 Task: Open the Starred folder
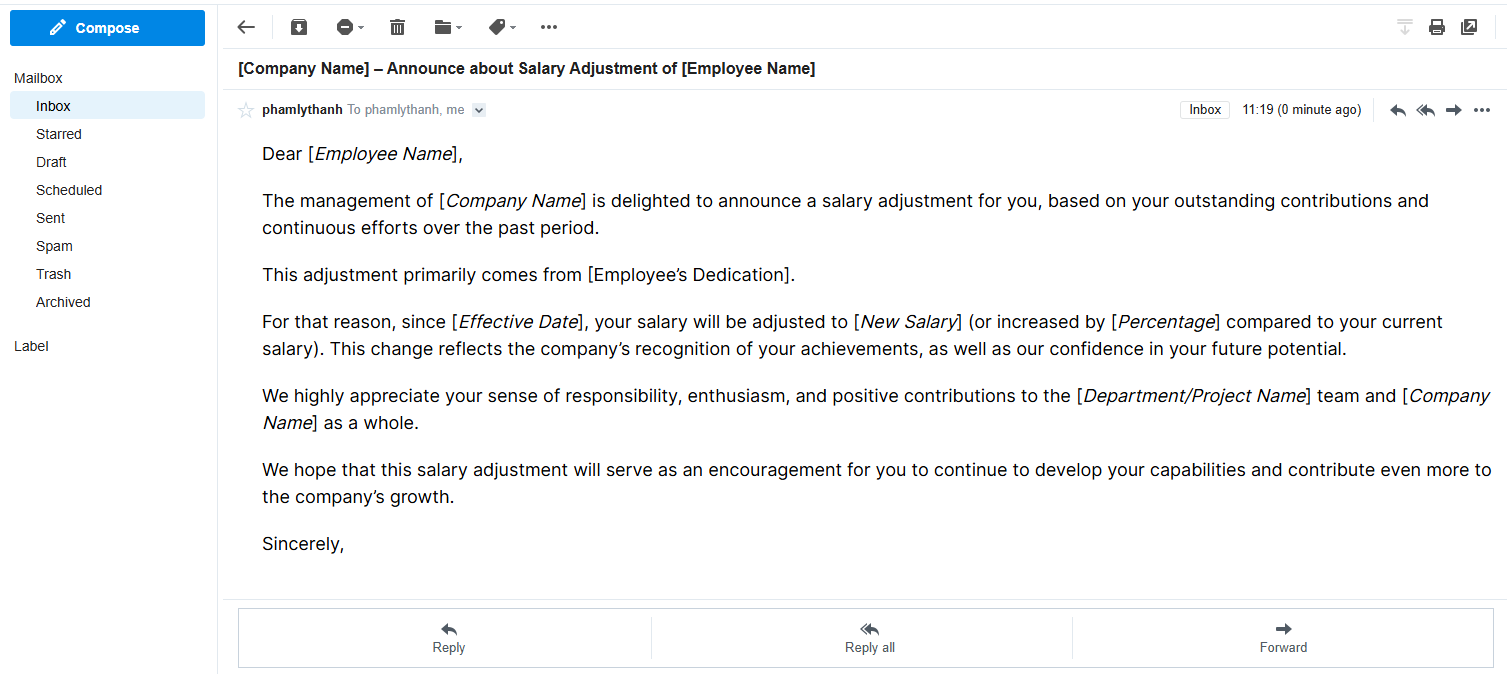pyautogui.click(x=59, y=134)
